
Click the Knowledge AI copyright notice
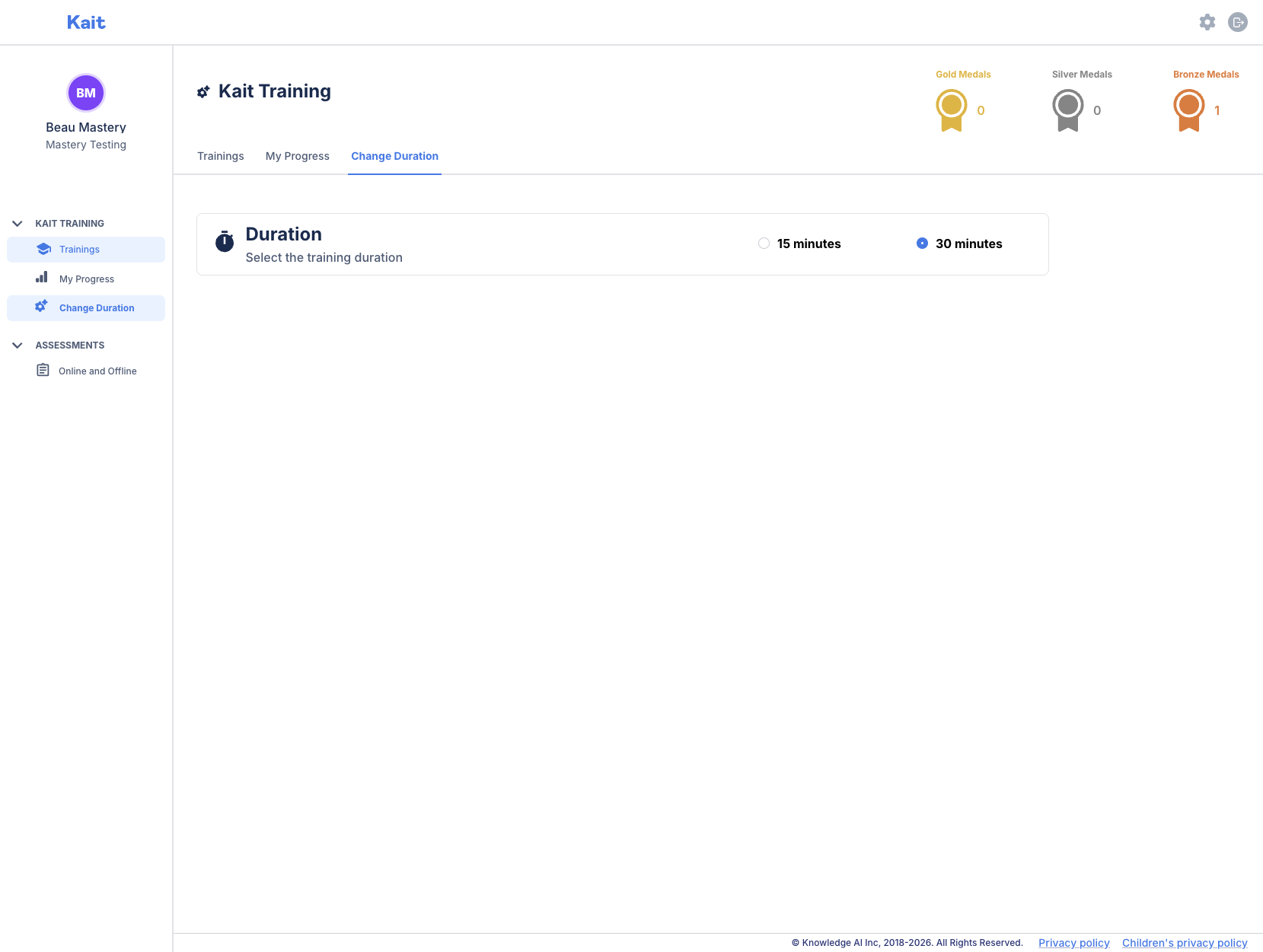[907, 943]
